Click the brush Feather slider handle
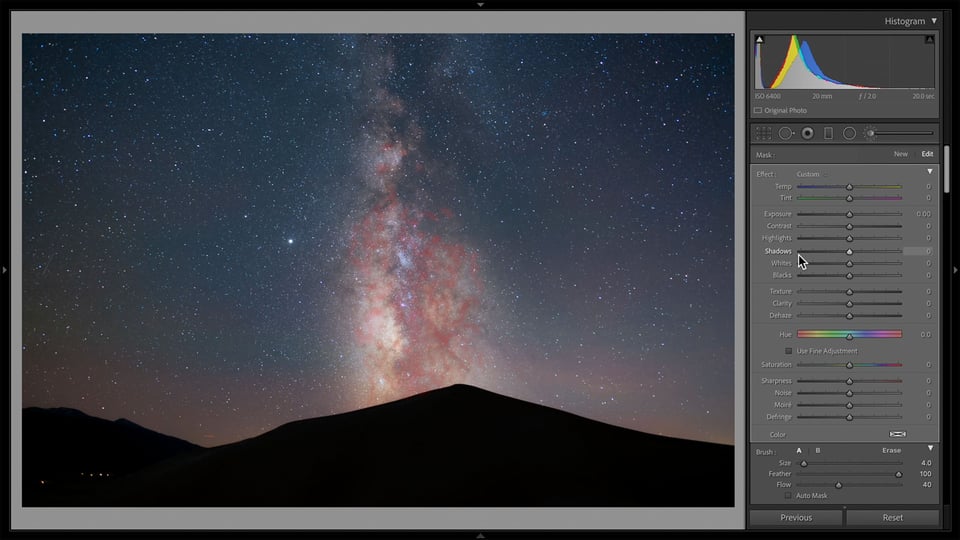960x540 pixels. point(899,474)
